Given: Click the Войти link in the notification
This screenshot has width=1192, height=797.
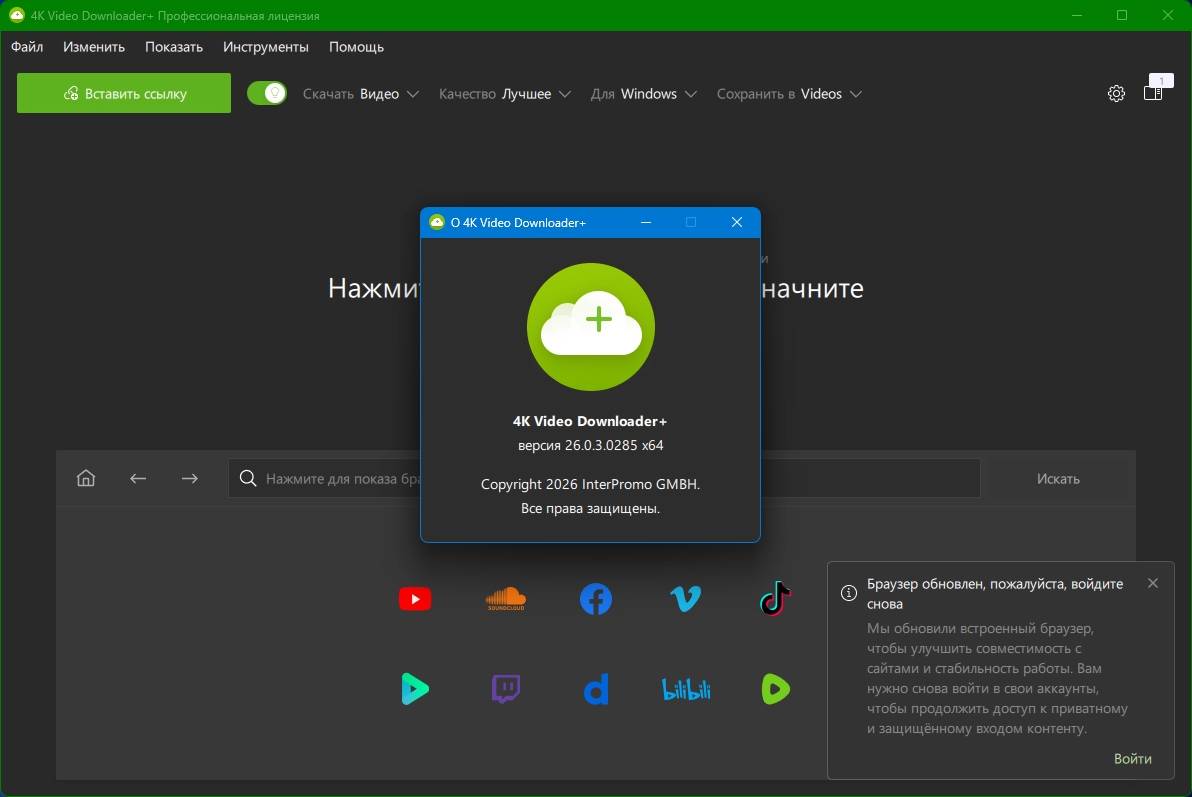Looking at the screenshot, I should [x=1132, y=759].
